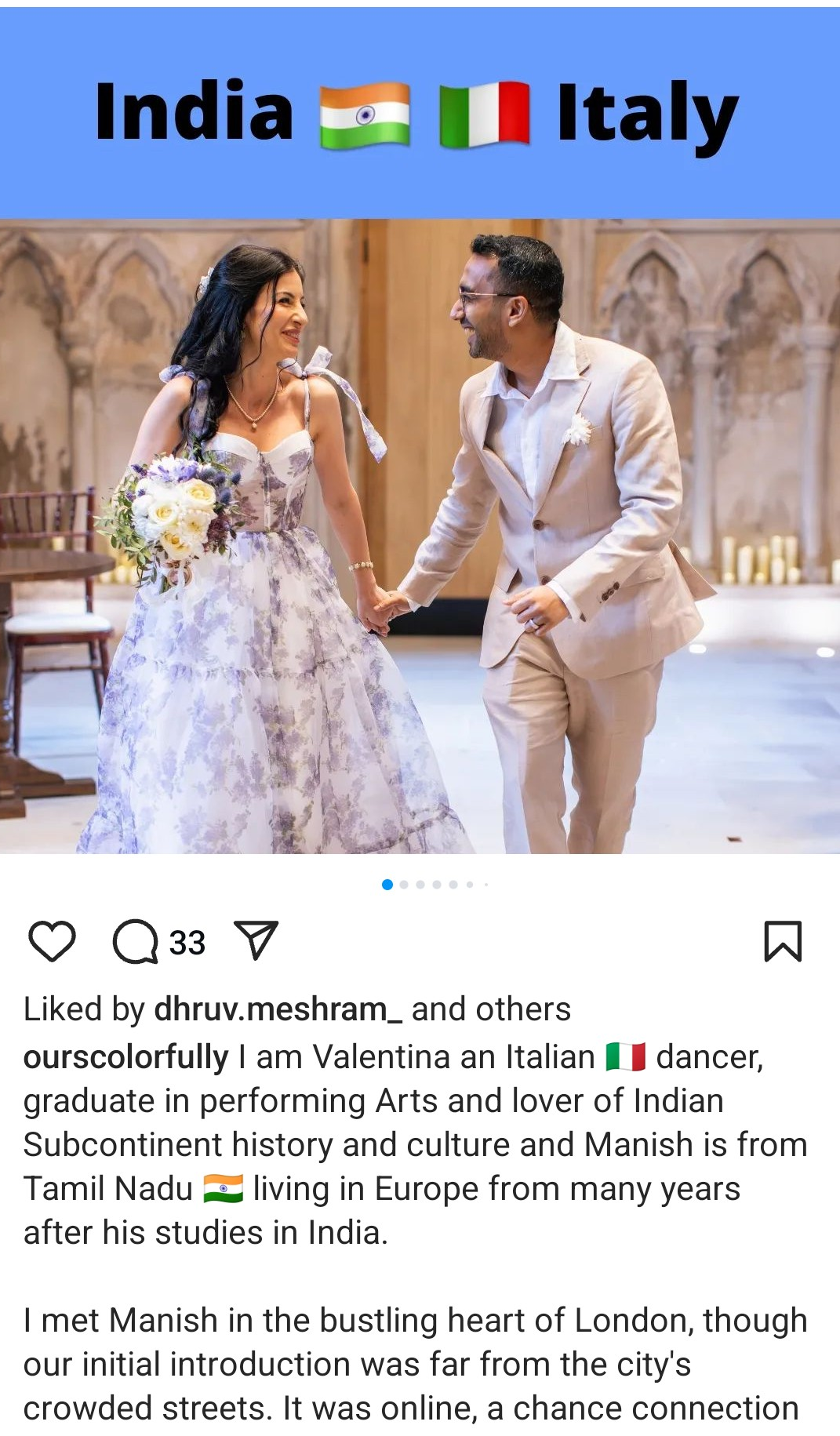Open dhruv.meshram_ profile link
This screenshot has width=840, height=1436.
(x=278, y=1009)
